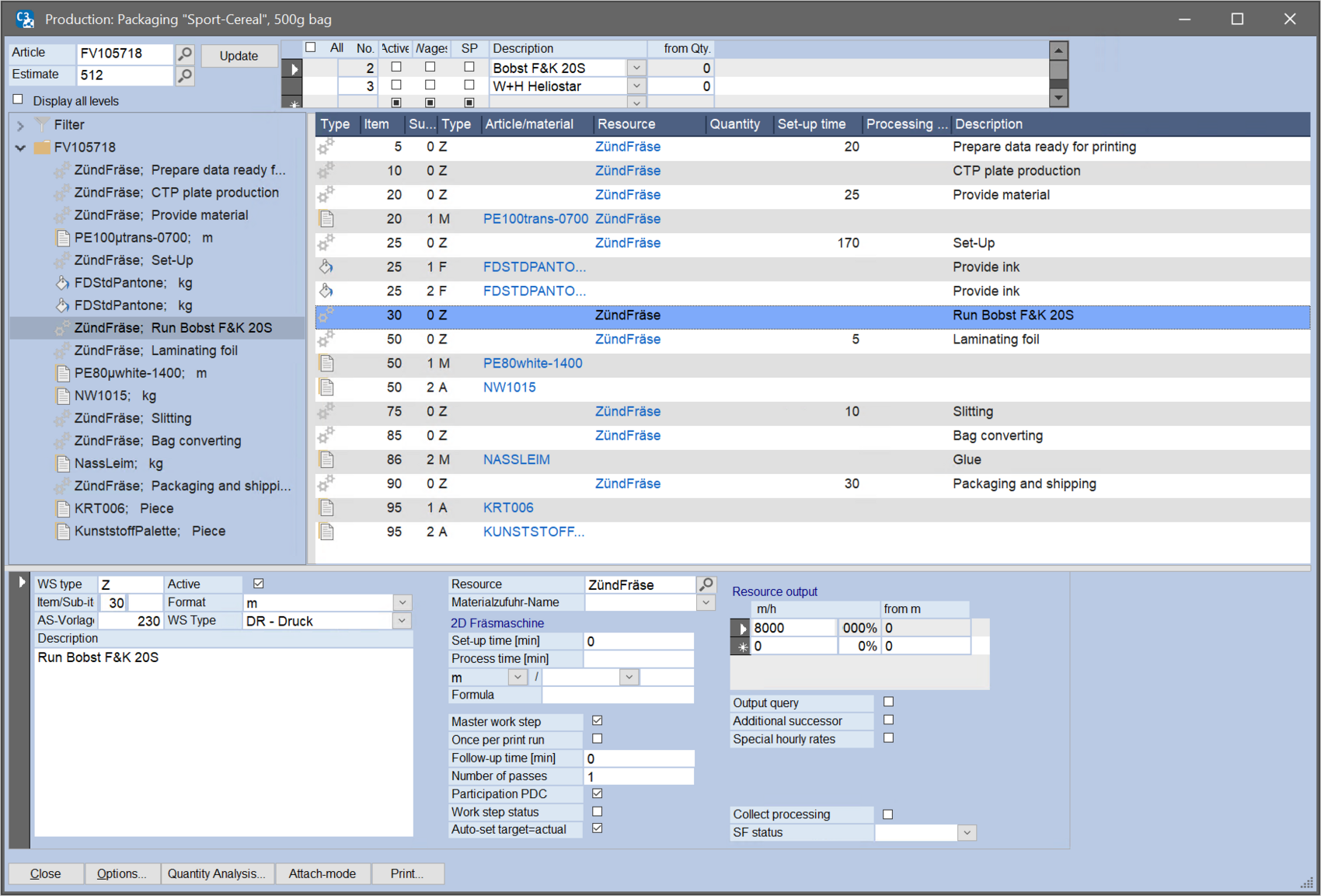Click gear icon of item 5 row
The height and width of the screenshot is (896, 1321).
(326, 147)
